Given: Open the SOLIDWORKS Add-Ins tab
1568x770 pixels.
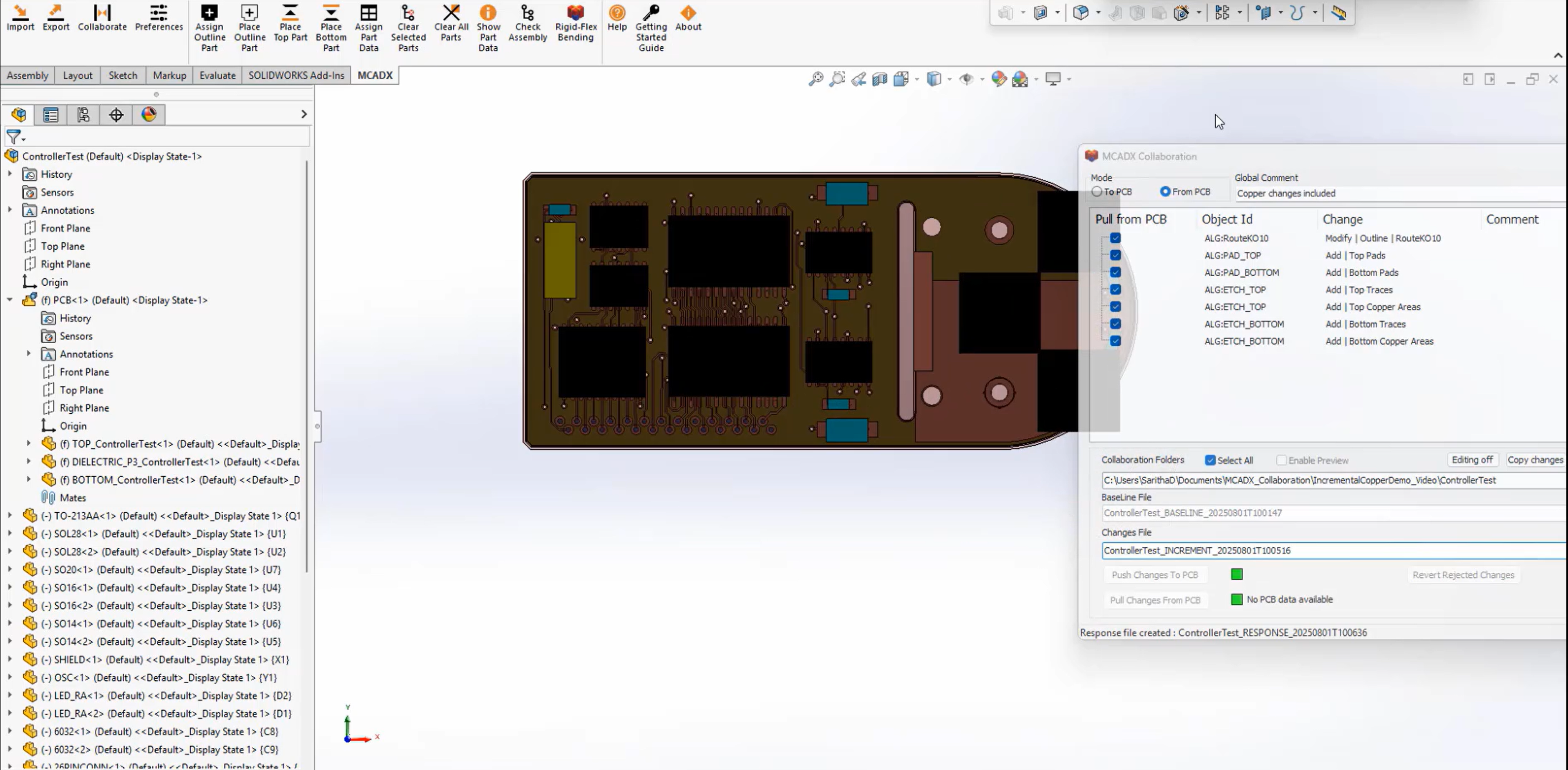Looking at the screenshot, I should click(296, 75).
